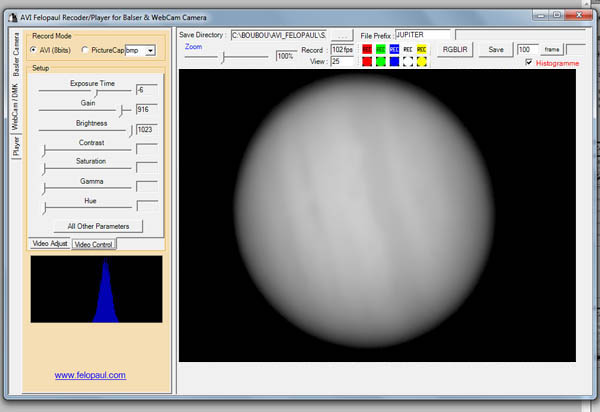Open the bmp picture format dropdown
Image resolution: width=600 pixels, height=412 pixels.
pyautogui.click(x=150, y=50)
